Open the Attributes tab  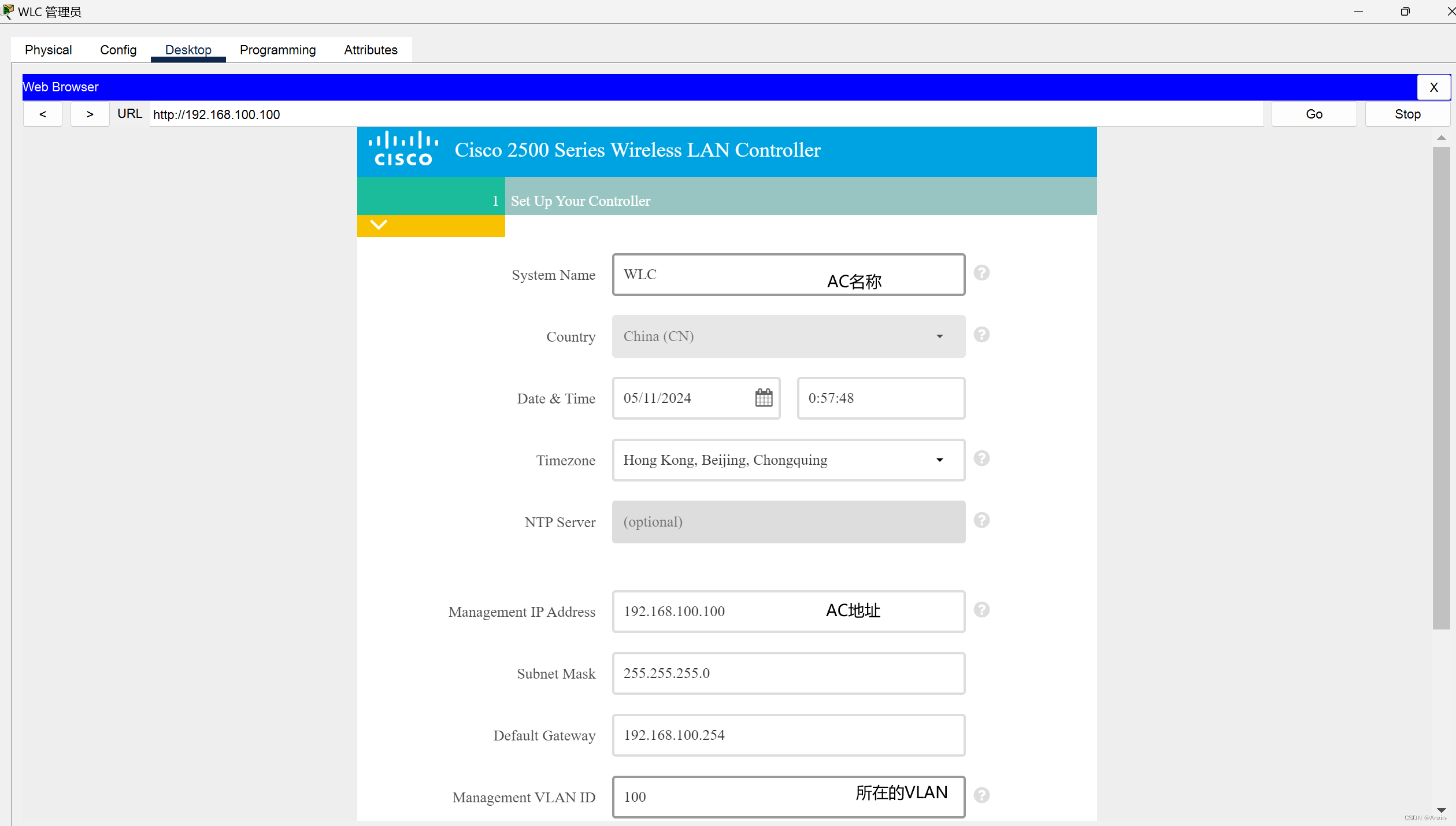[370, 50]
